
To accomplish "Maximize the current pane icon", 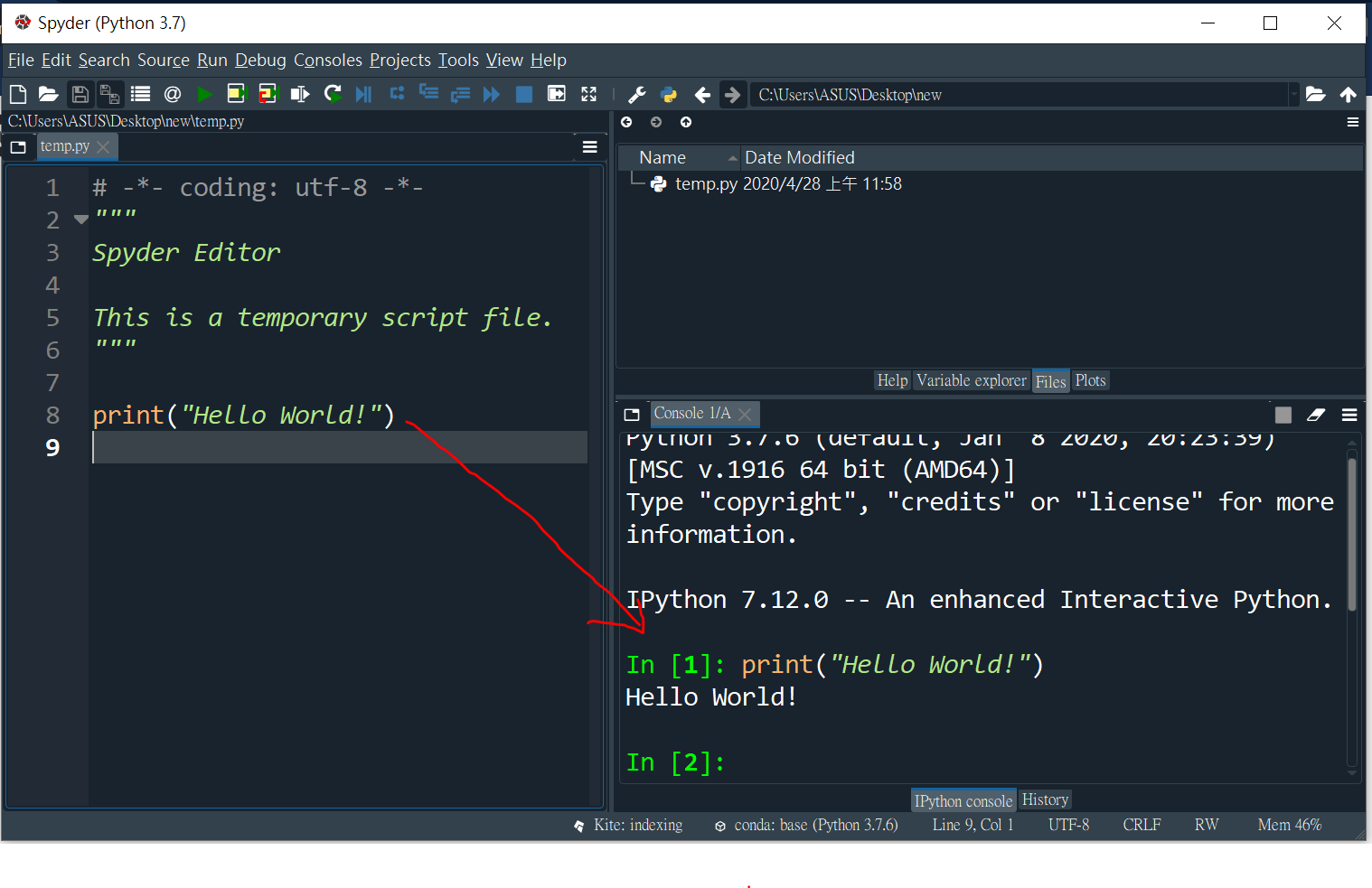I will pyautogui.click(x=557, y=94).
